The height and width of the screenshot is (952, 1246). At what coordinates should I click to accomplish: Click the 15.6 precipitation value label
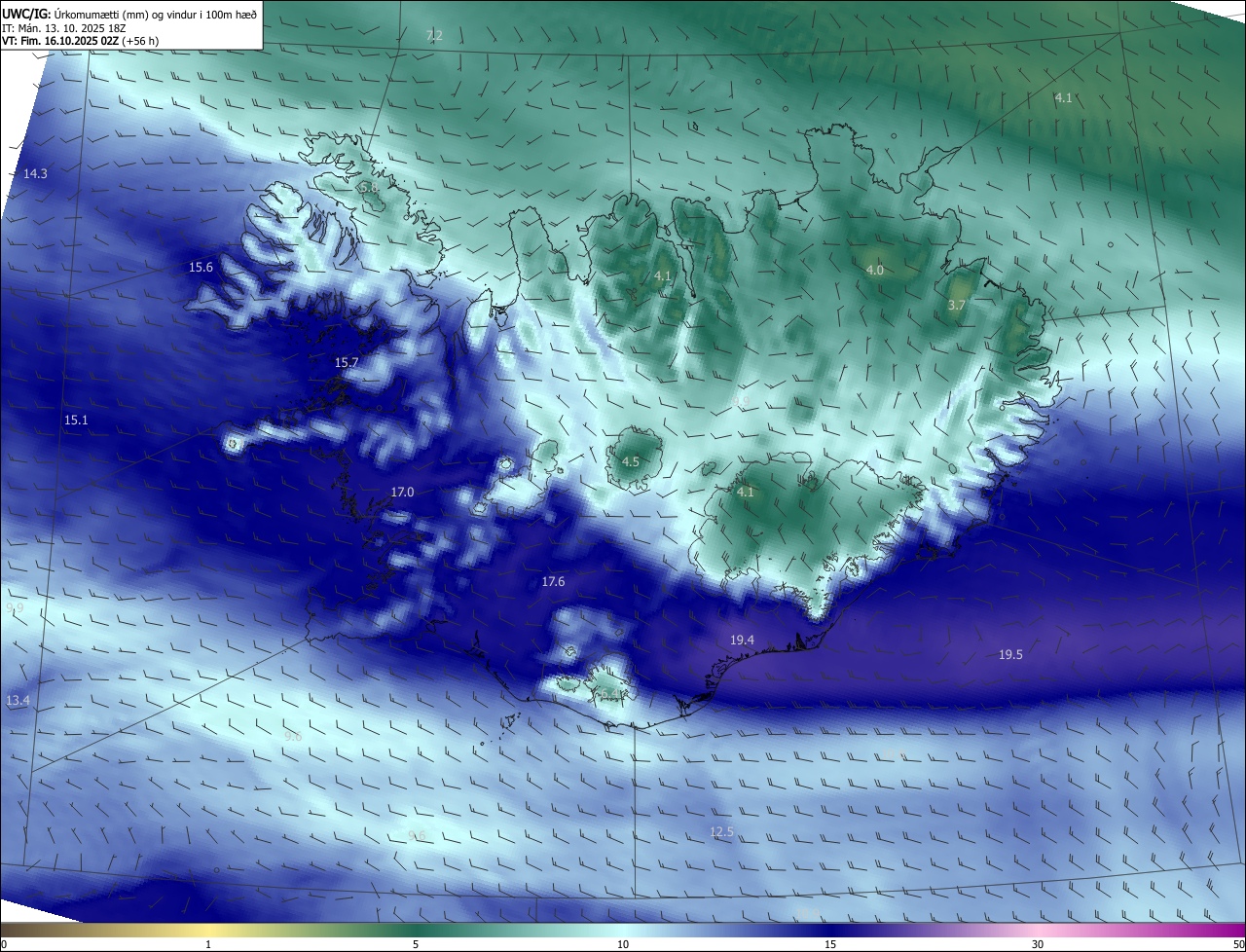[x=201, y=267]
